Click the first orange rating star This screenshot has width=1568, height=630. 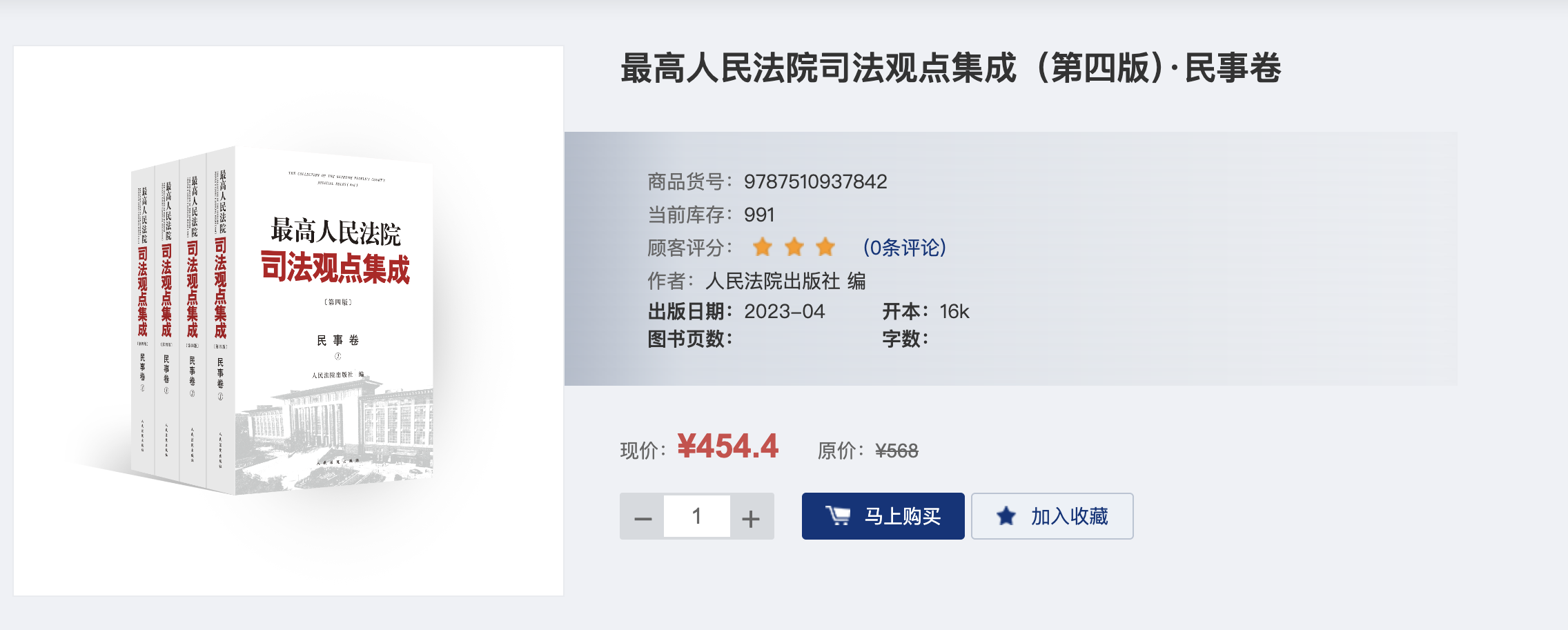coord(763,246)
